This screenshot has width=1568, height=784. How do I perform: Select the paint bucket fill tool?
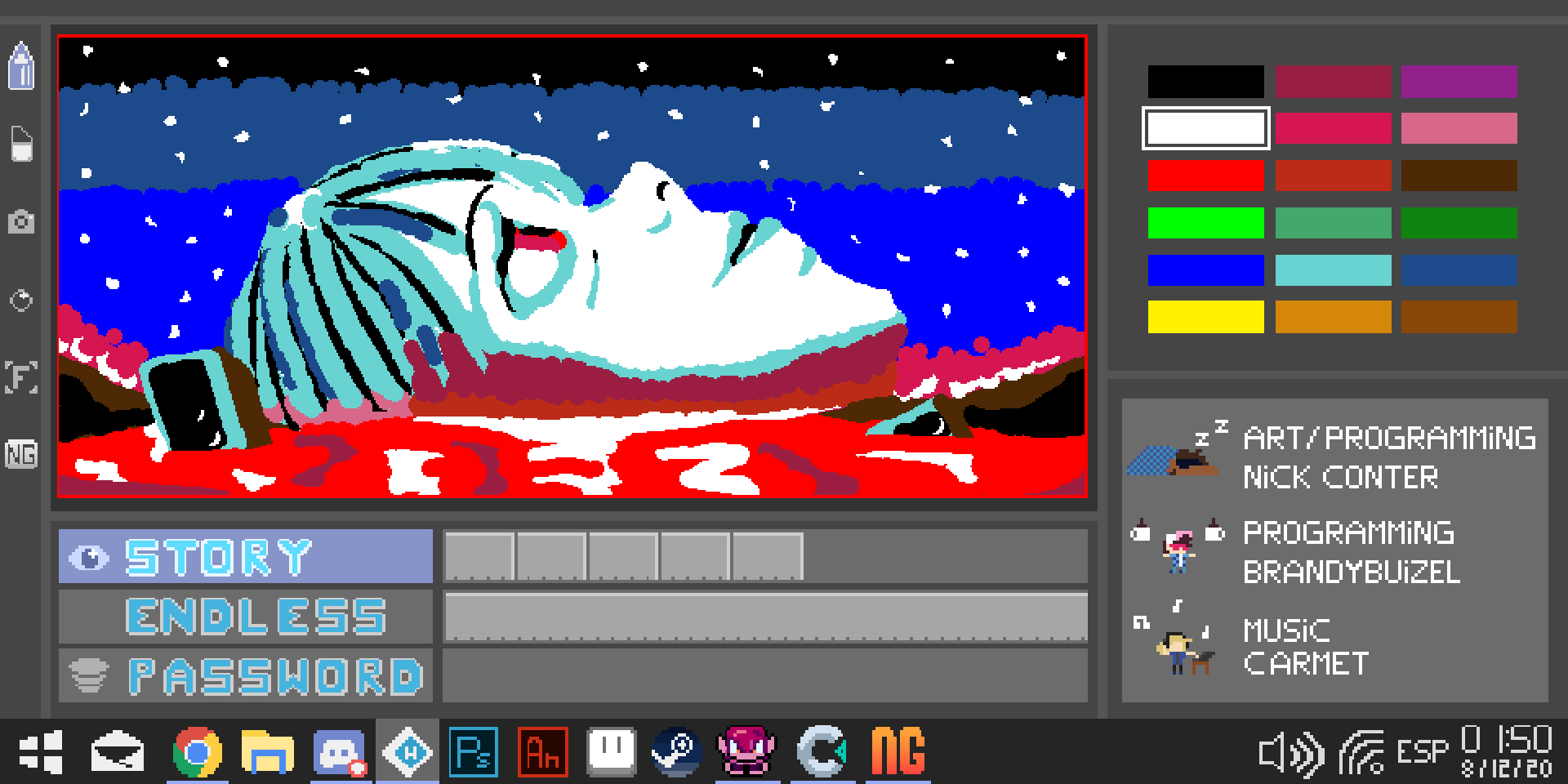[x=22, y=144]
